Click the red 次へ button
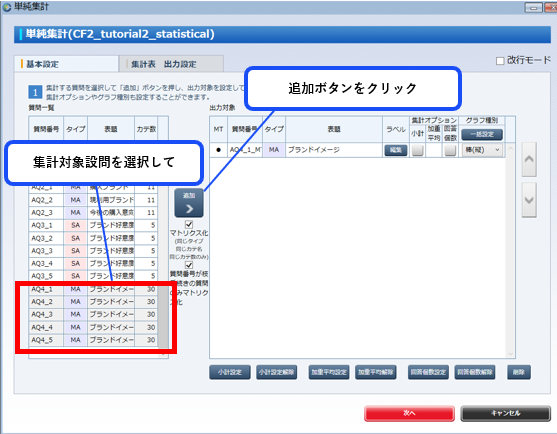557x434 pixels. [409, 413]
